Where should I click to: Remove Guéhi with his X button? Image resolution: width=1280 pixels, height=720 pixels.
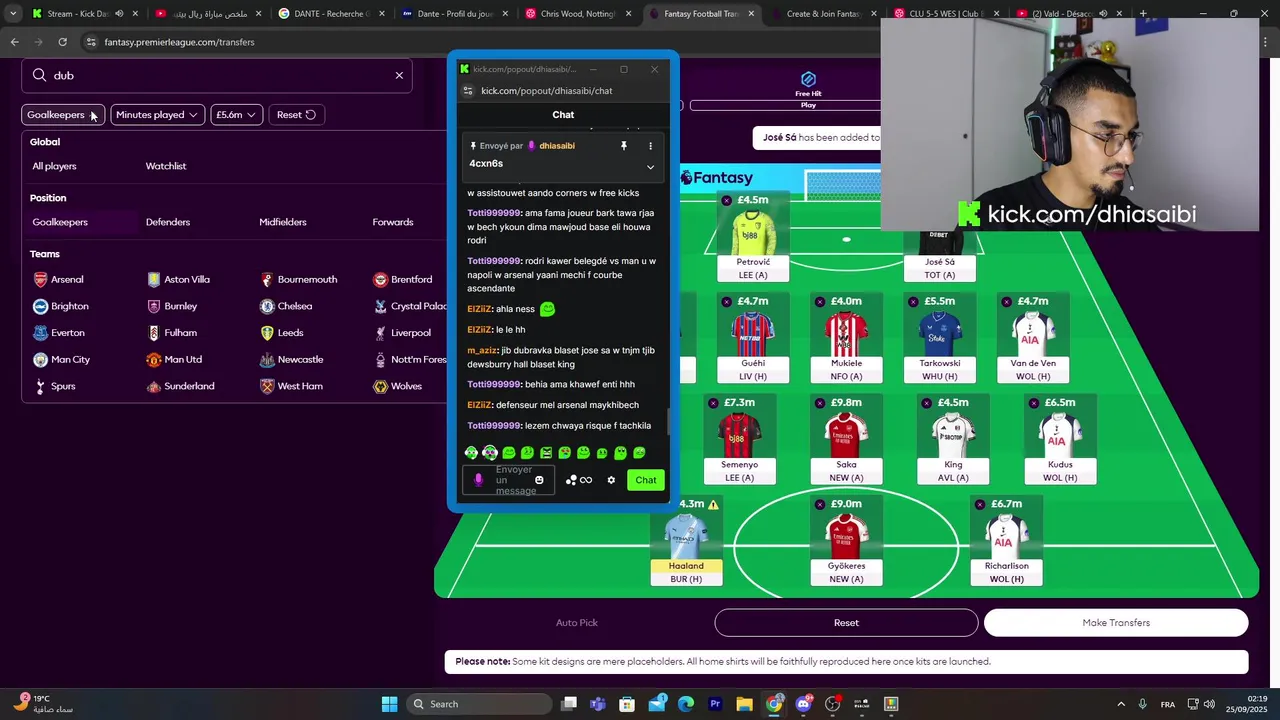pyautogui.click(x=726, y=302)
